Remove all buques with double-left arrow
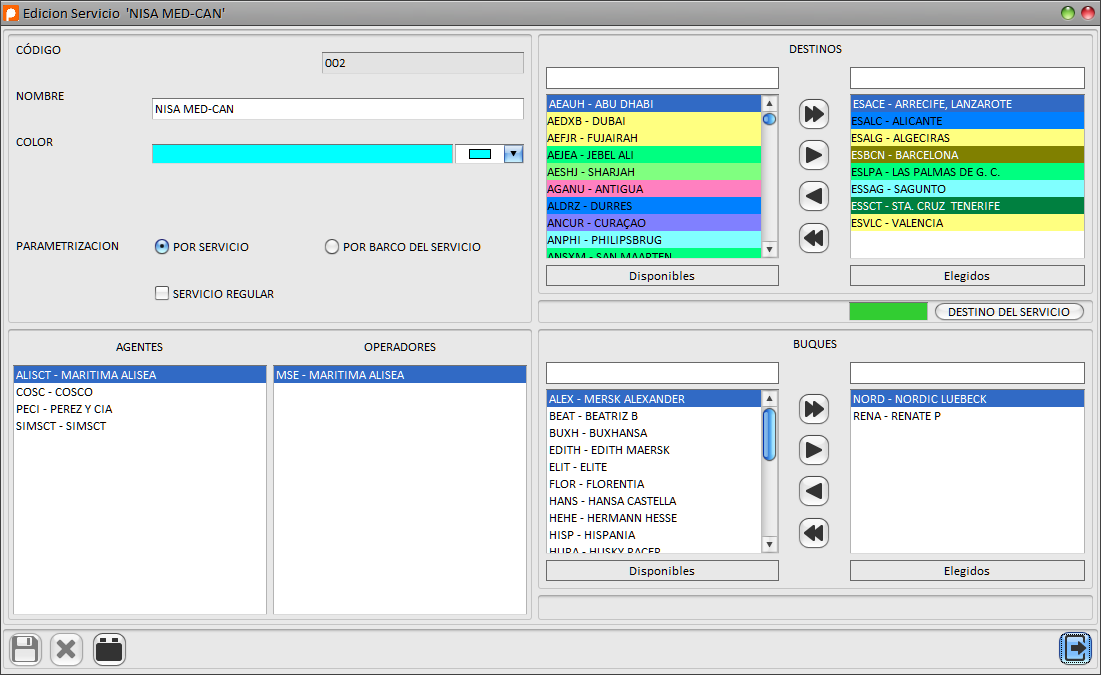 (x=814, y=533)
